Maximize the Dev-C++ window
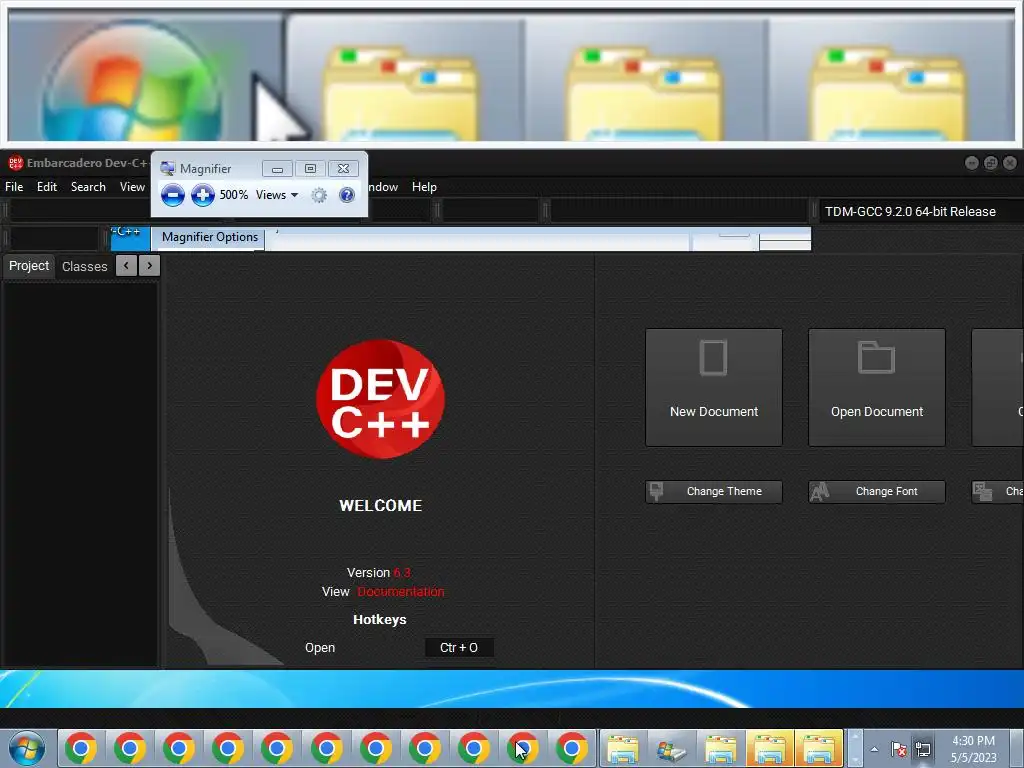1024x768 pixels. (991, 163)
